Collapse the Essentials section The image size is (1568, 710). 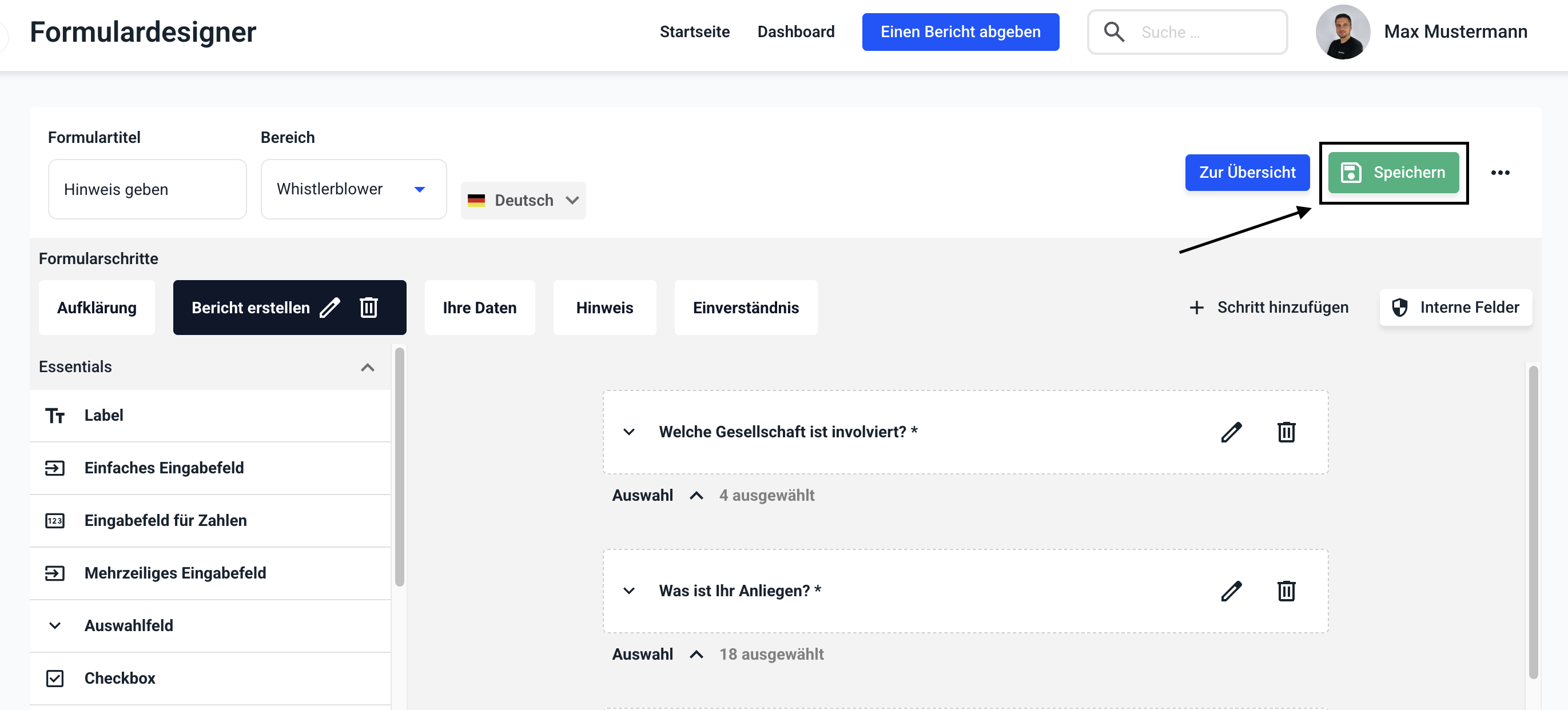pyautogui.click(x=367, y=368)
